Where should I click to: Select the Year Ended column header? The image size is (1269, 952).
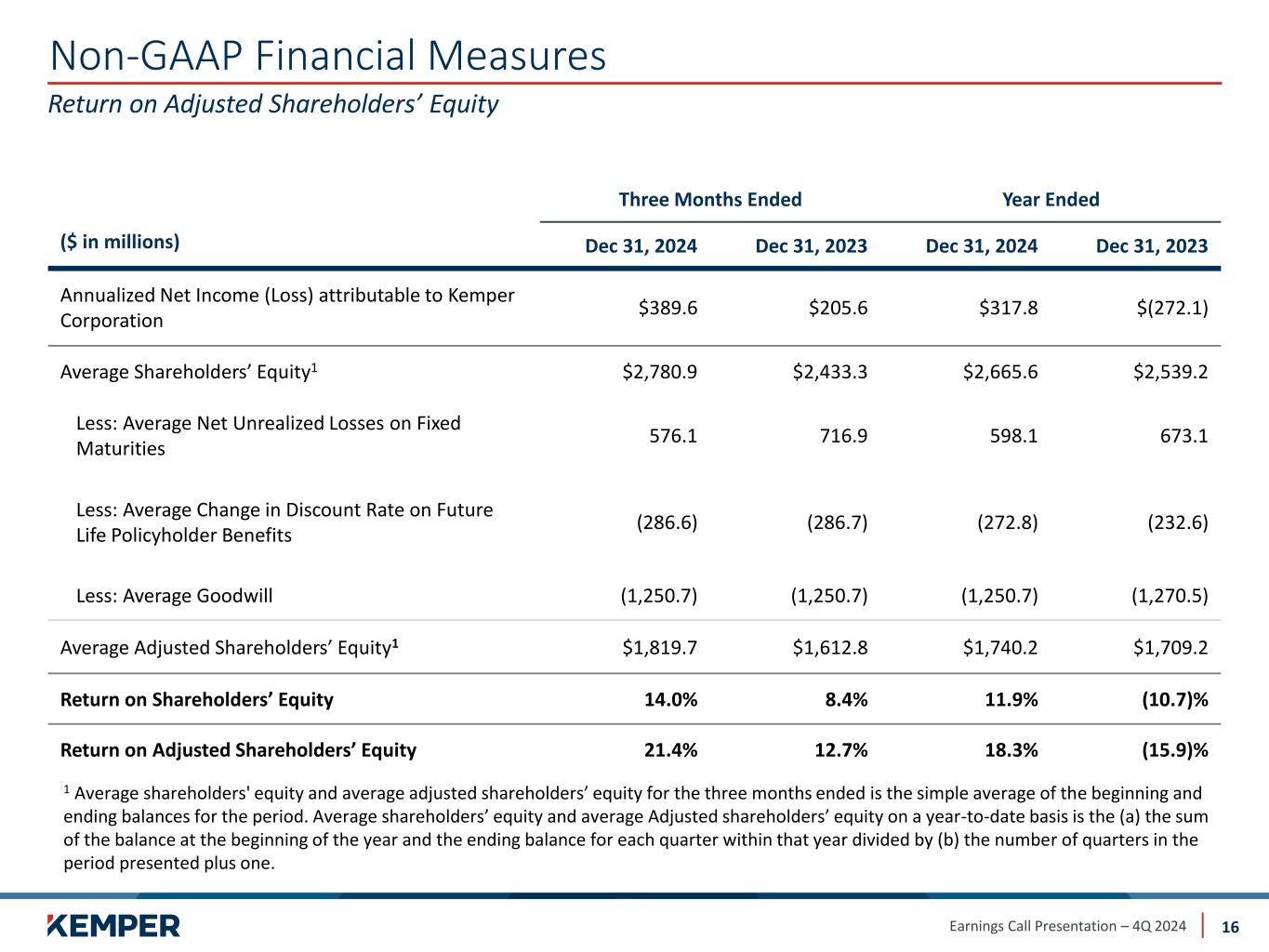point(1051,200)
